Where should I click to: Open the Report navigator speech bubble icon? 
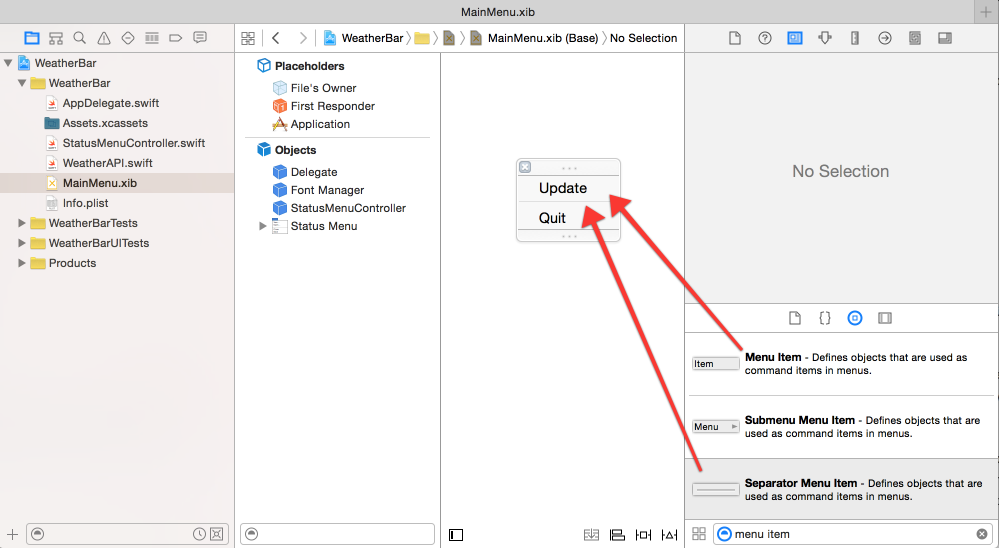click(x=200, y=38)
